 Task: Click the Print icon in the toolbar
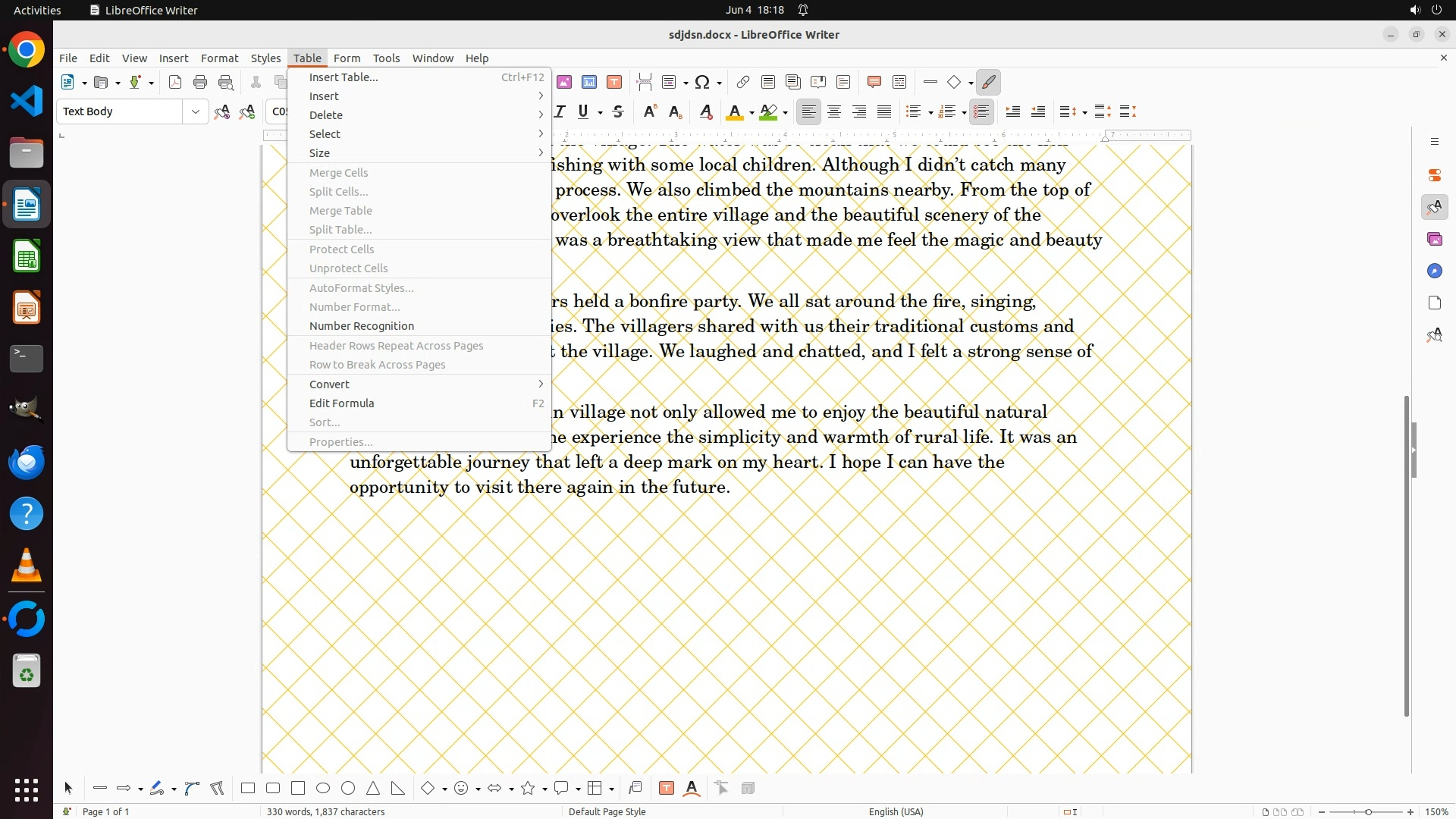coord(200,82)
